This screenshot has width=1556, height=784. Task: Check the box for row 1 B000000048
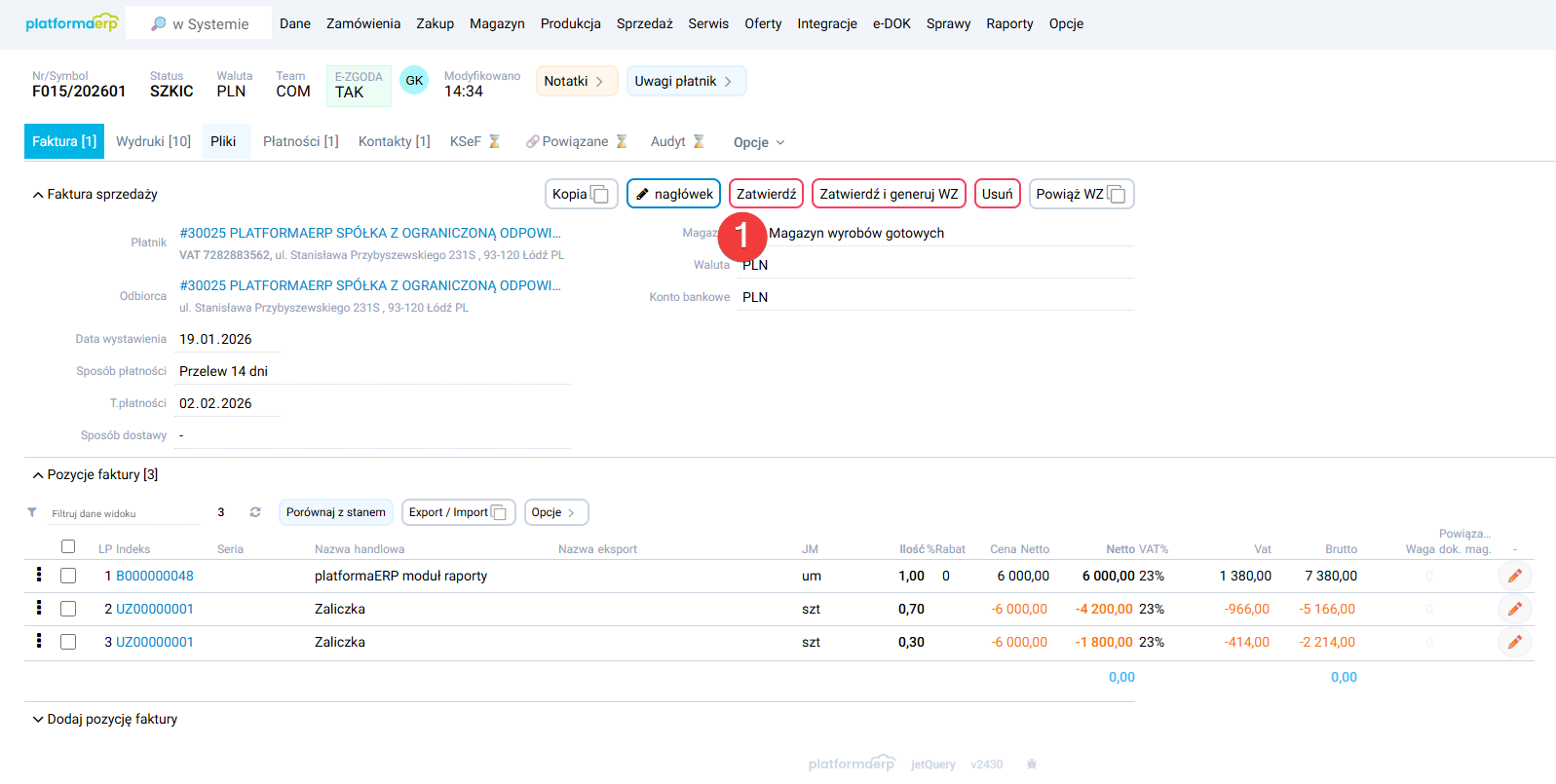pyautogui.click(x=68, y=576)
